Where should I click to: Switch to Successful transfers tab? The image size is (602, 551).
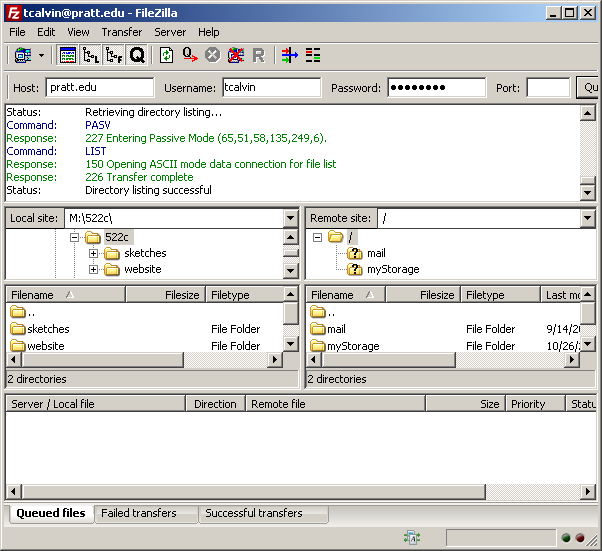tap(263, 513)
